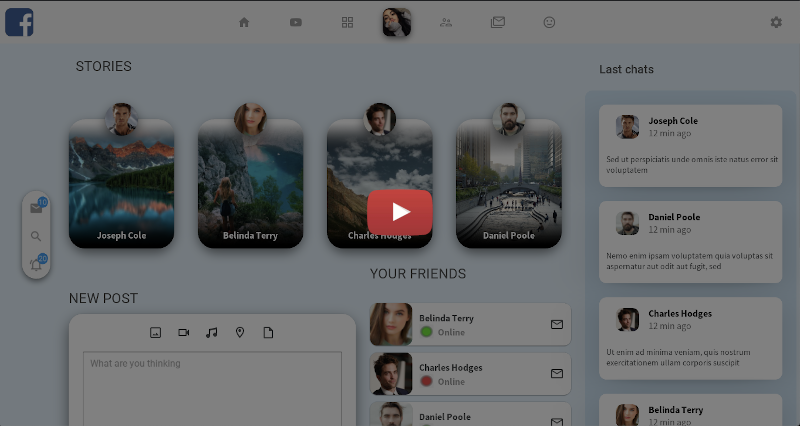Attach a file document to new post
This screenshot has width=800, height=426.
click(x=268, y=332)
